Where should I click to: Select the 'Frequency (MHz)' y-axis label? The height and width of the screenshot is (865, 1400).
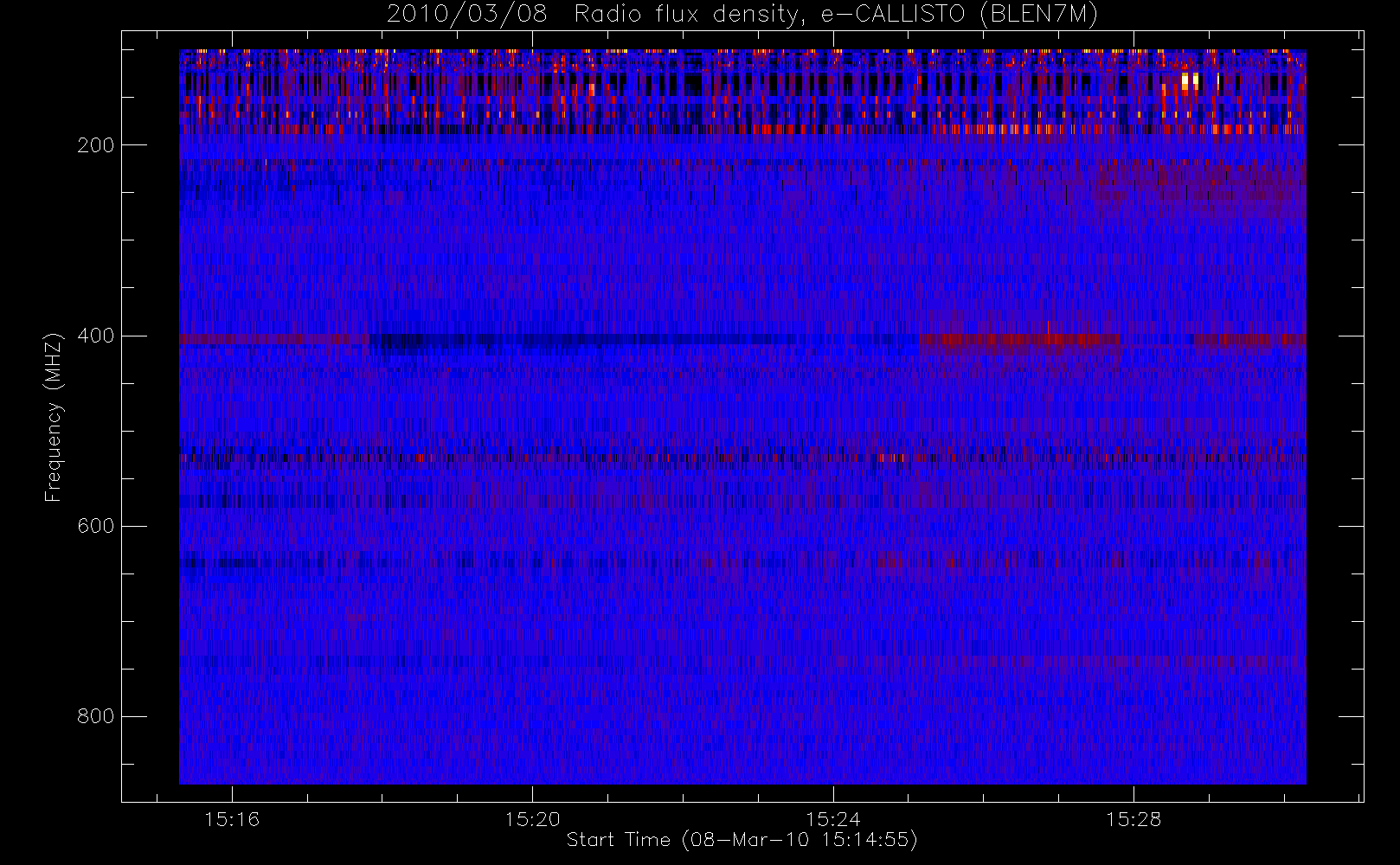pos(54,417)
